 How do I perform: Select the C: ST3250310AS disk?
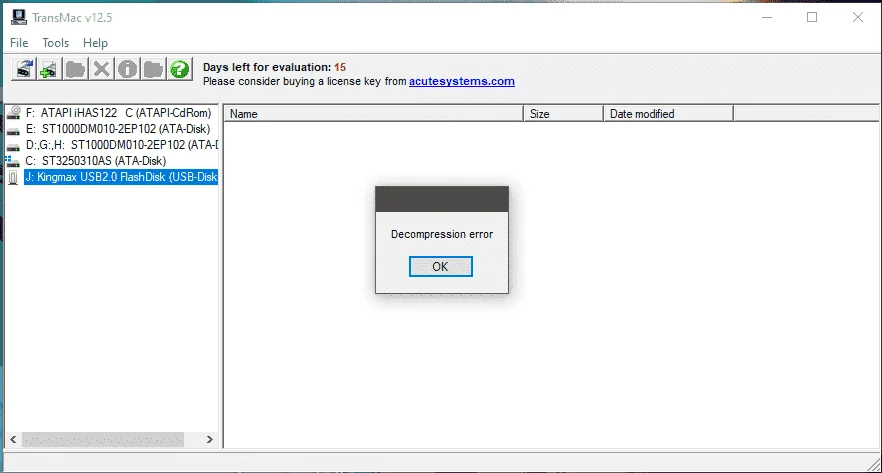(96, 161)
